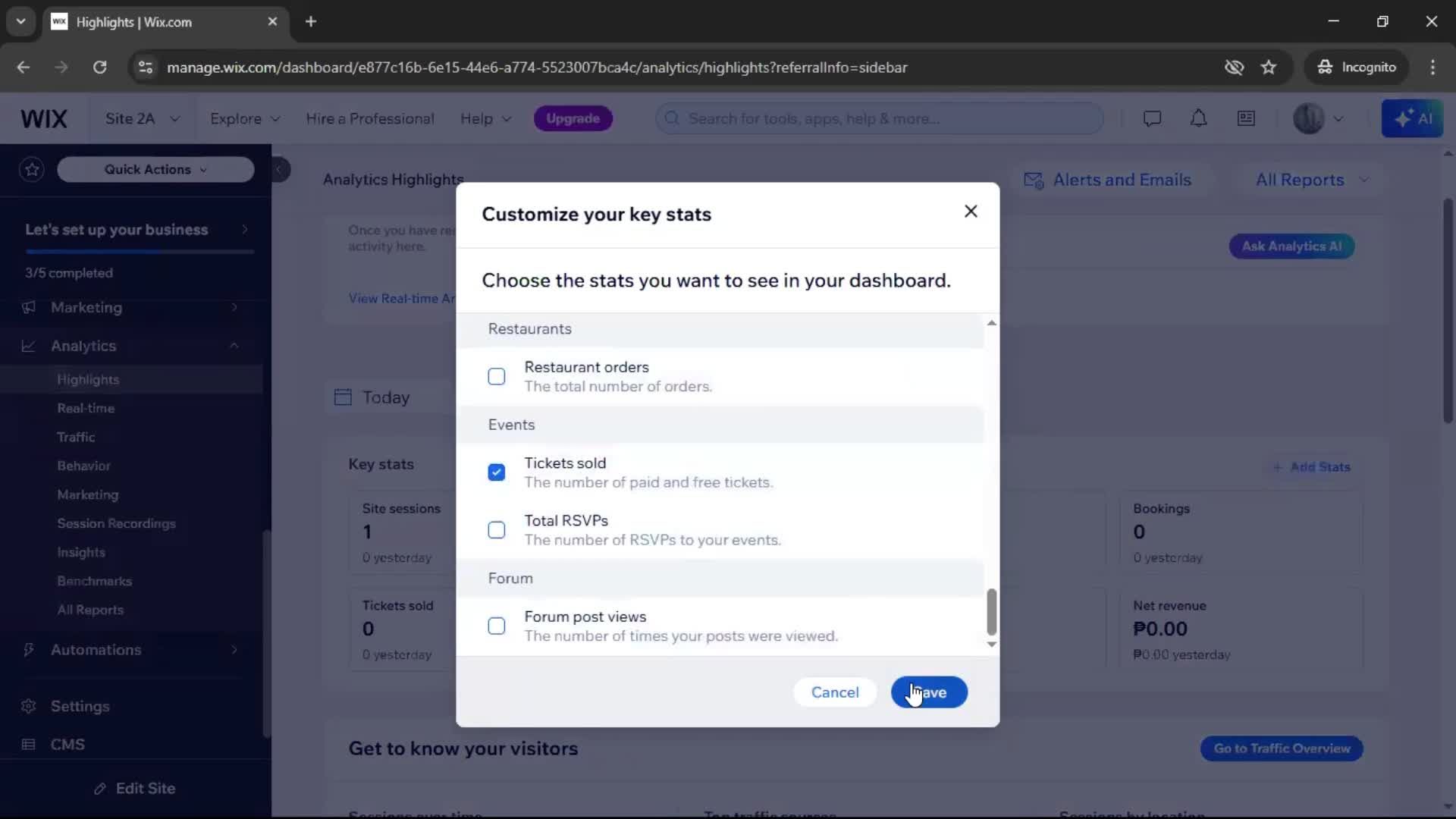
Task: Open the Help menu
Action: tap(486, 119)
